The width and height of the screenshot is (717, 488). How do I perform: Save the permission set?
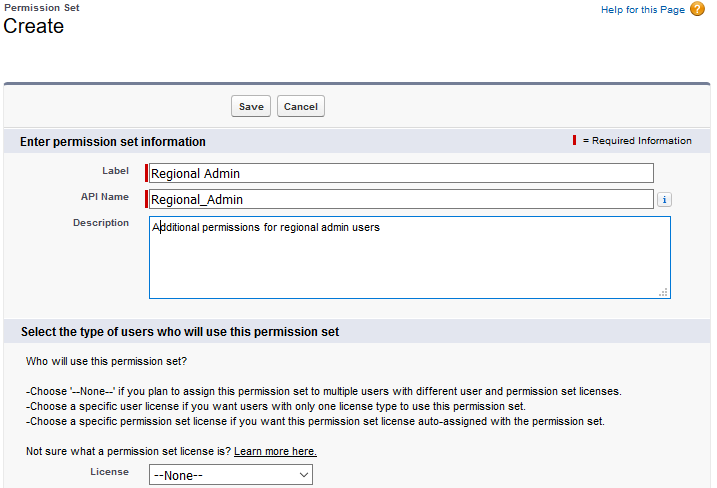click(x=251, y=106)
